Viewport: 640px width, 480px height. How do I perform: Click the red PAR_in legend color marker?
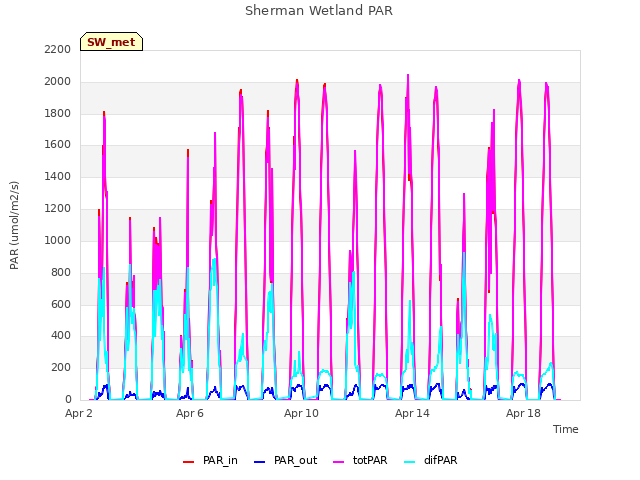point(188,462)
